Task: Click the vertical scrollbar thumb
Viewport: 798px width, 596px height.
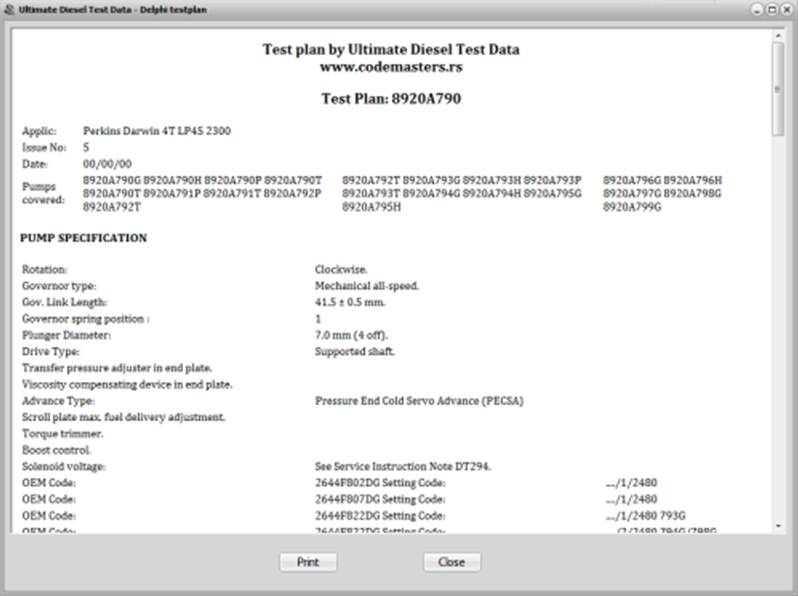Action: 778,89
